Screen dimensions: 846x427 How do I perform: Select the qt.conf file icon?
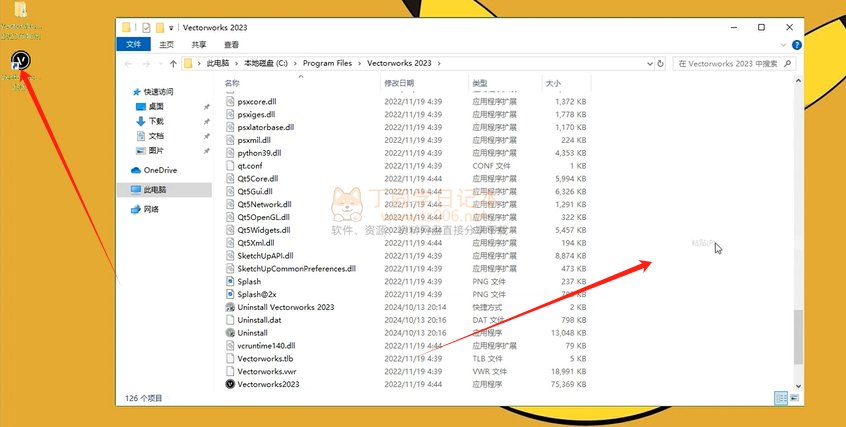coord(230,166)
